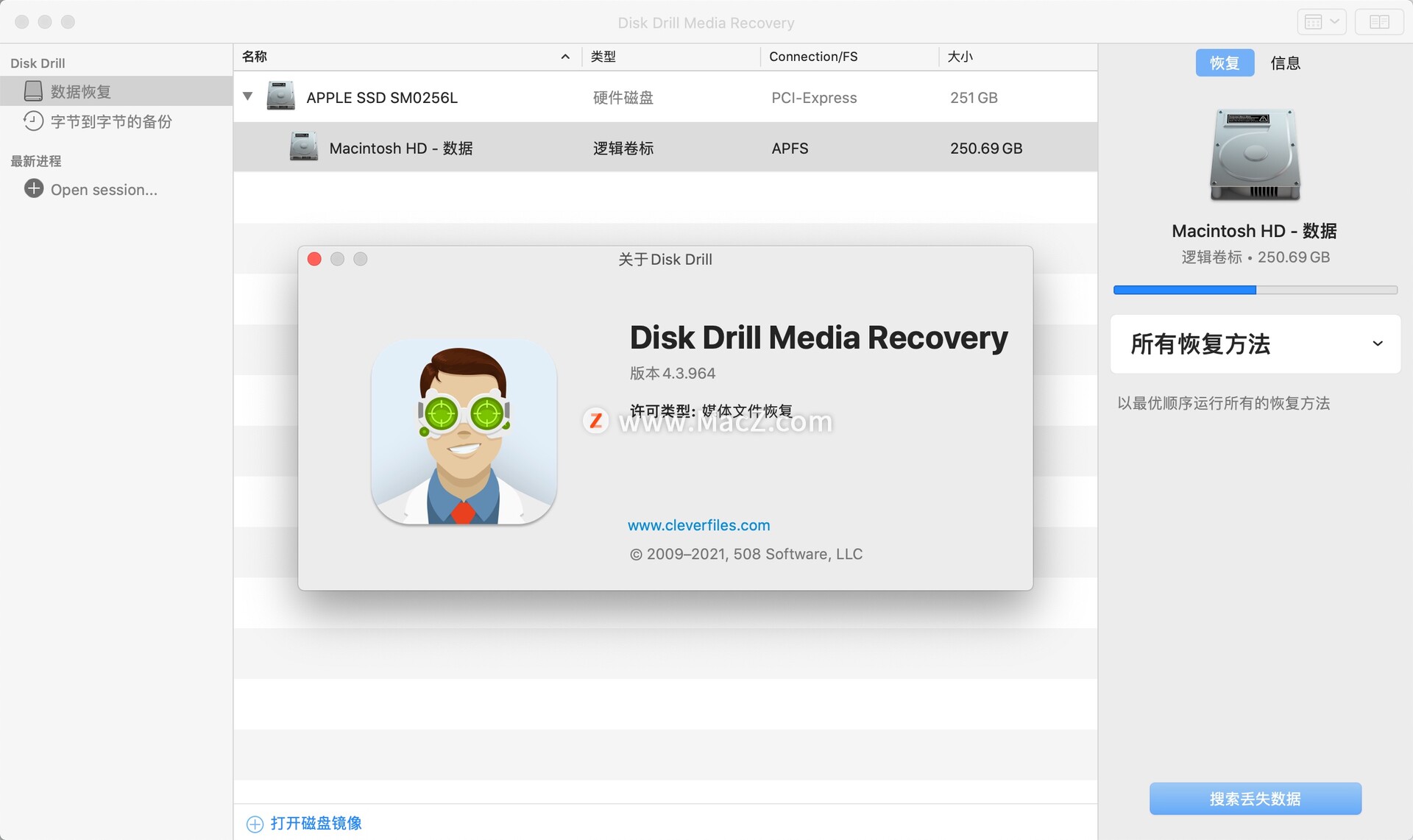The height and width of the screenshot is (840, 1413).
Task: Click the Connection/FS column header
Action: point(849,57)
